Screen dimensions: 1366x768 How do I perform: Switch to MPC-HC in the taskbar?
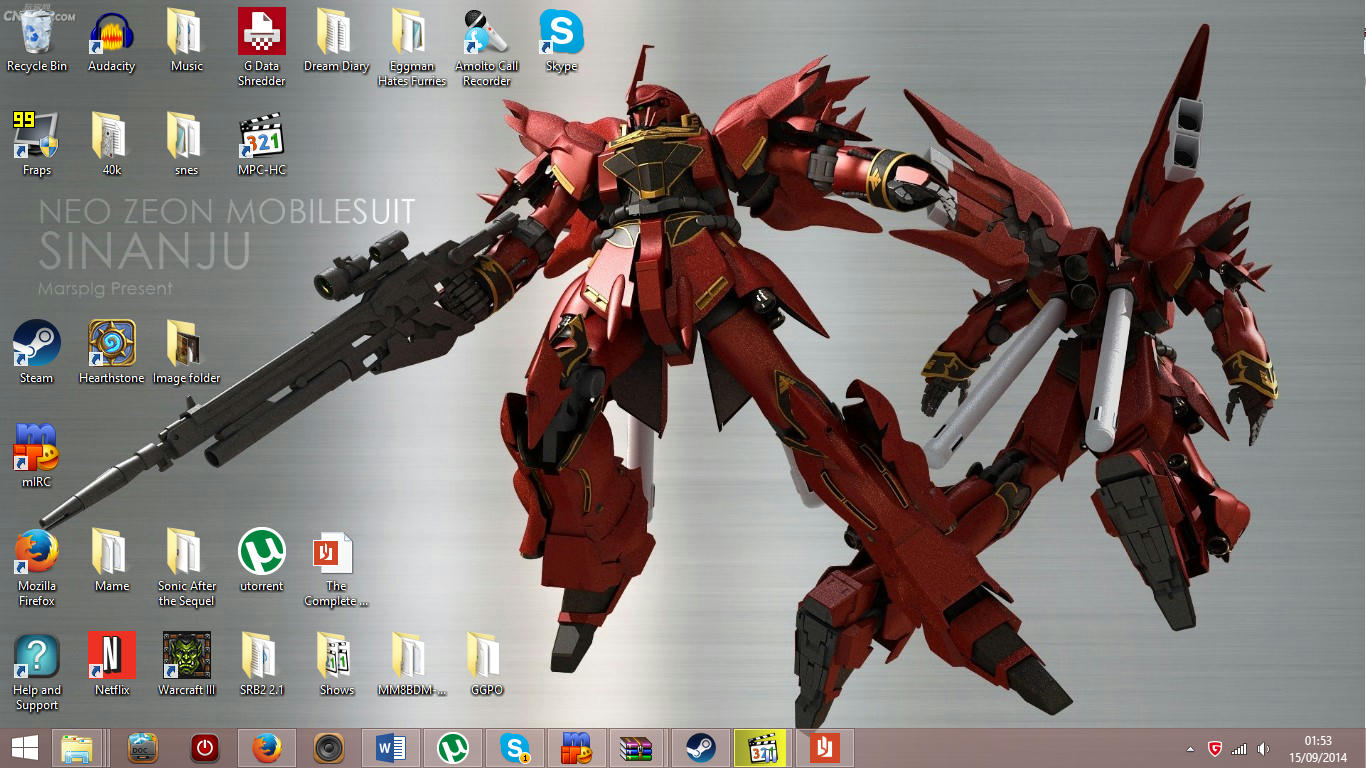coord(762,748)
